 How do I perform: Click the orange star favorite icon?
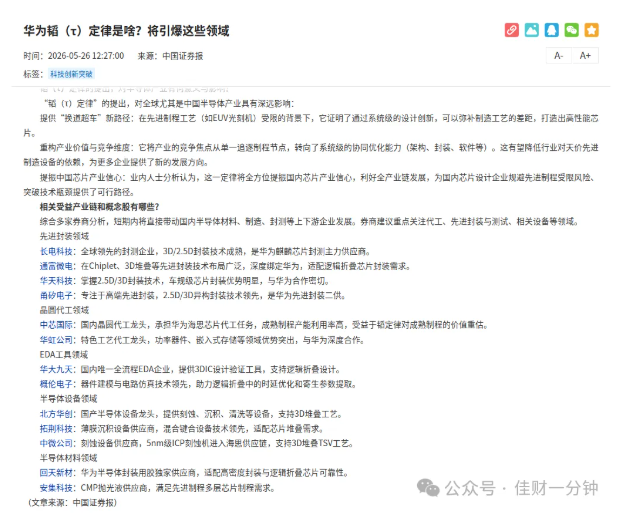click(x=592, y=30)
